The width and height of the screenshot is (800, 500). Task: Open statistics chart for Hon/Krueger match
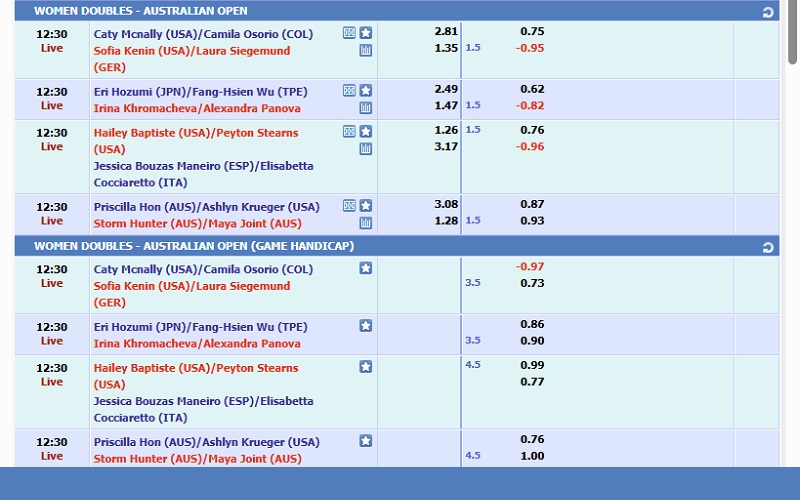[365, 223]
